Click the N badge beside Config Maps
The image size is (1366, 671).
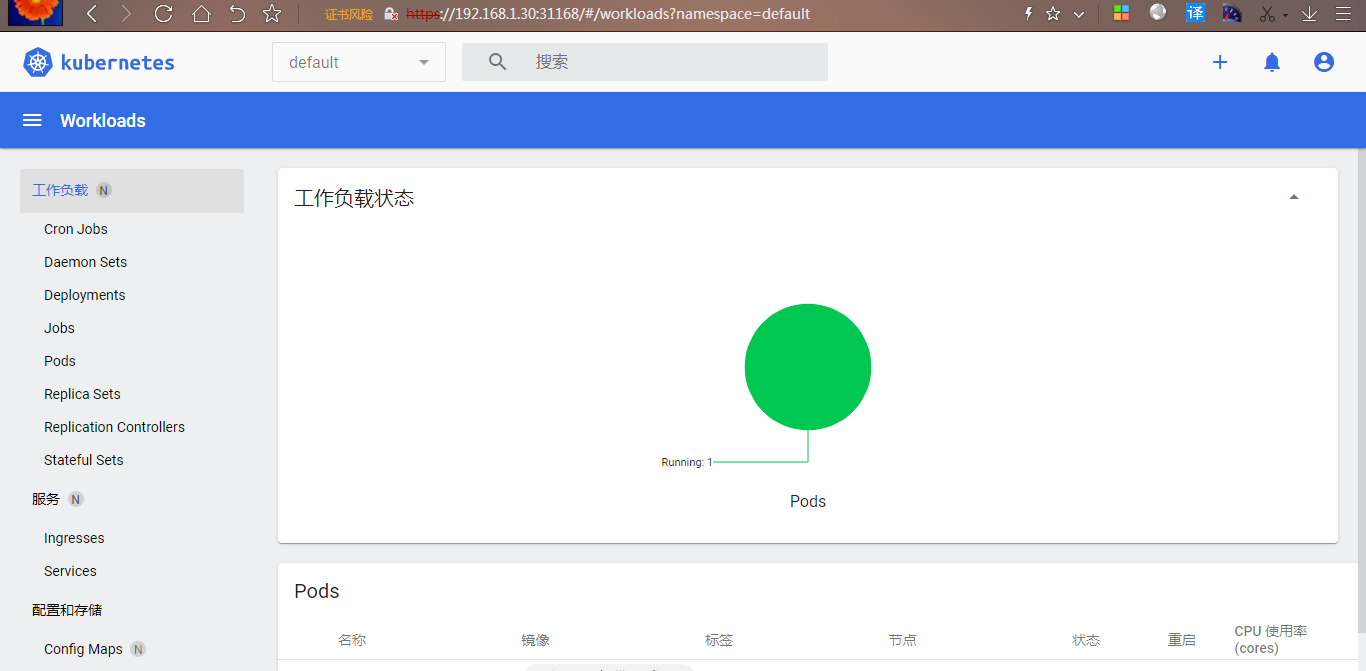138,649
